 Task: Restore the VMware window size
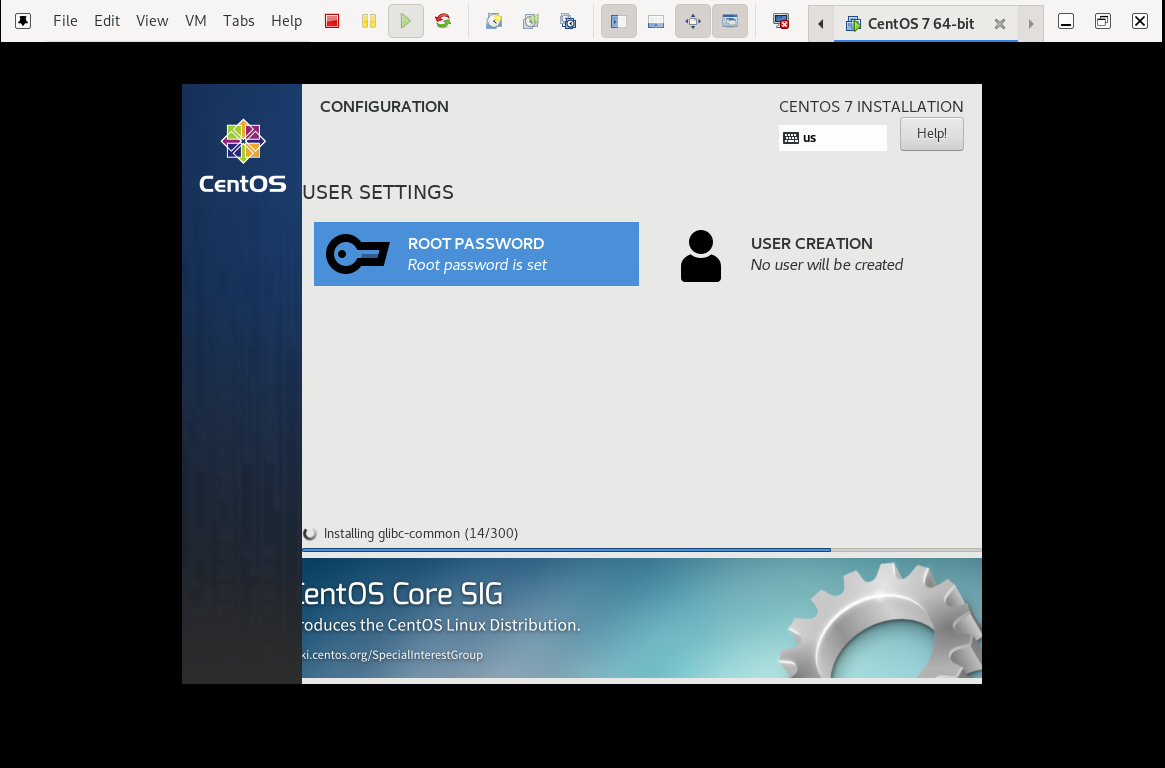[1103, 22]
